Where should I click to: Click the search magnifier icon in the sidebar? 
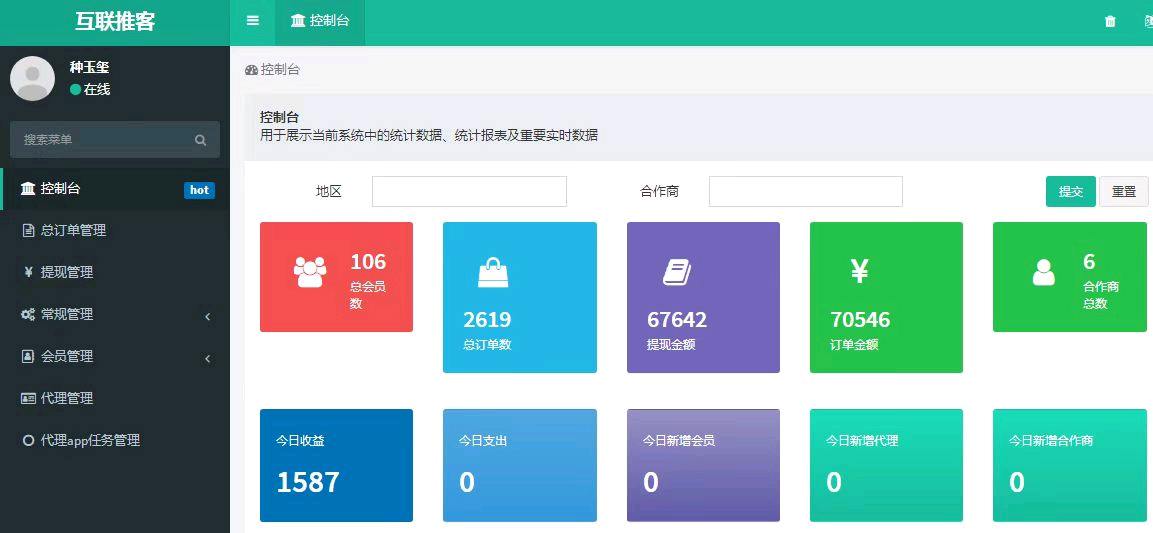[x=200, y=140]
